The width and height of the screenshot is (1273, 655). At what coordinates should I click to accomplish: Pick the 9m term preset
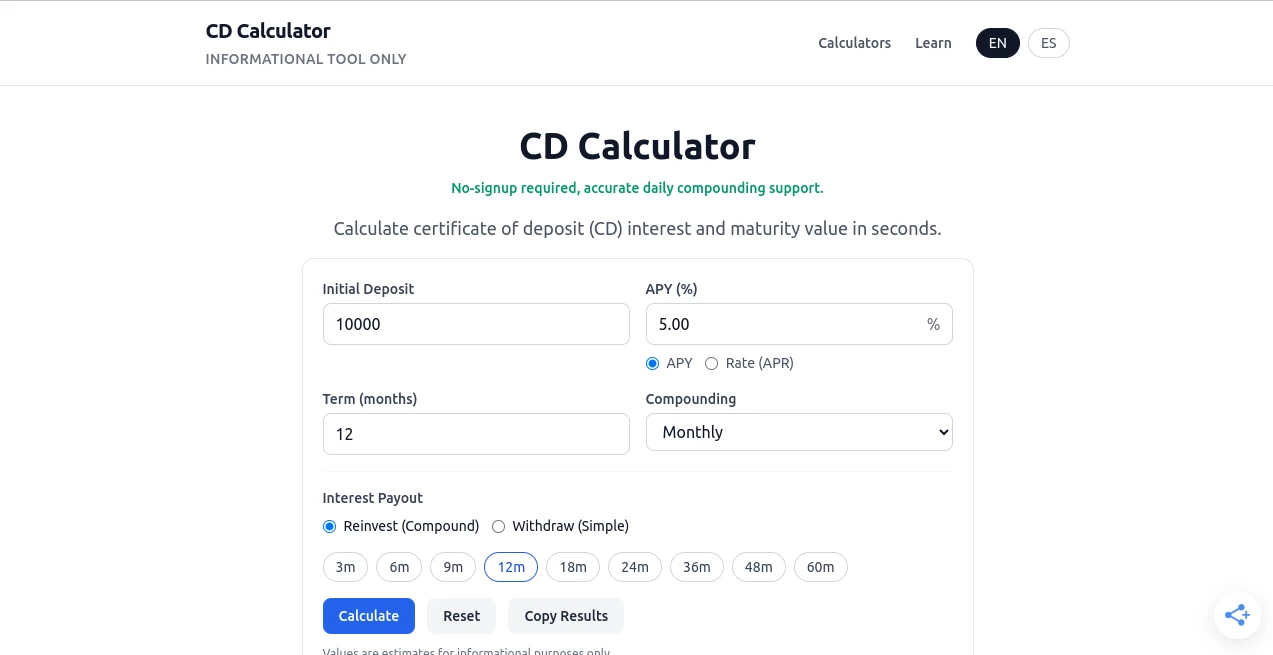tap(453, 567)
